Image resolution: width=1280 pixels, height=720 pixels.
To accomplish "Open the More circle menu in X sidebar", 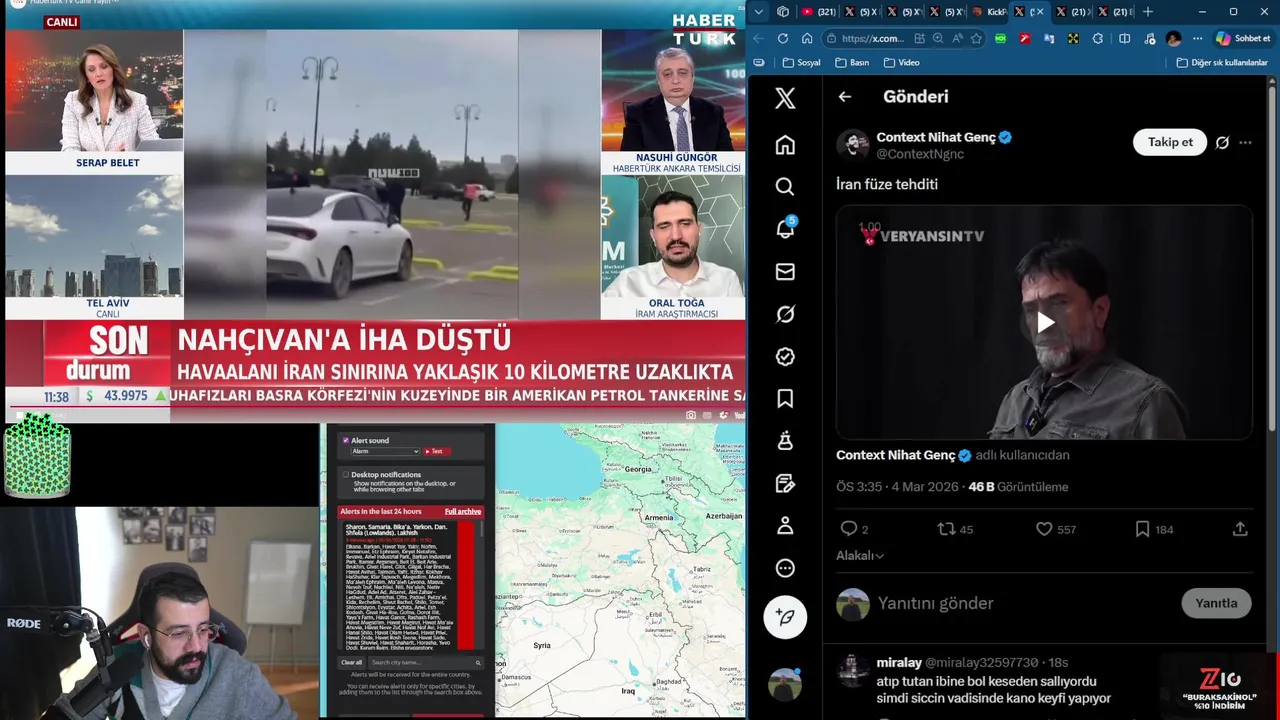I will 785,568.
